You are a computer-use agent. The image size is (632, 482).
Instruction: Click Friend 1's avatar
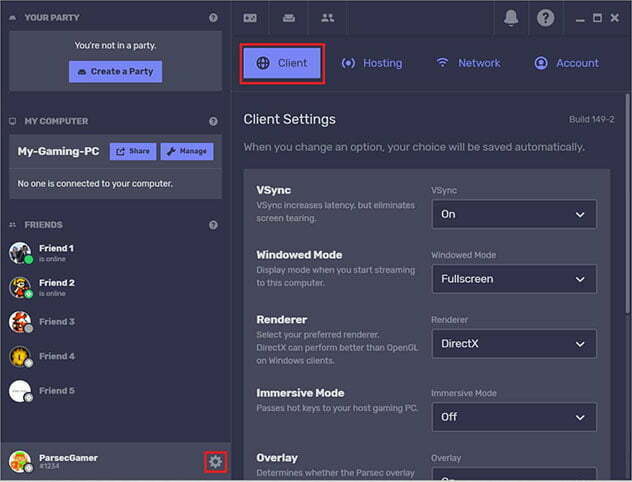tap(20, 253)
